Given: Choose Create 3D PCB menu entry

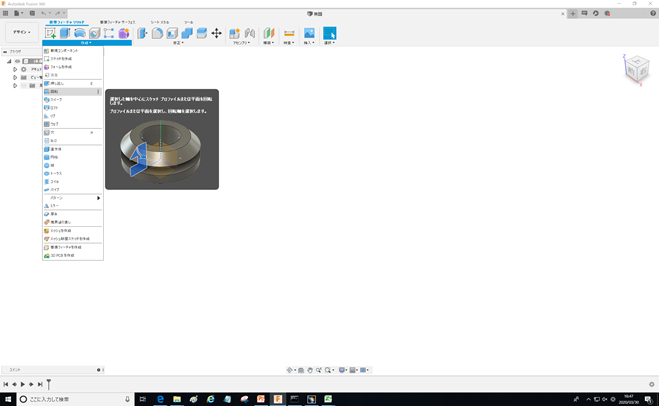Looking at the screenshot, I should [x=73, y=256].
